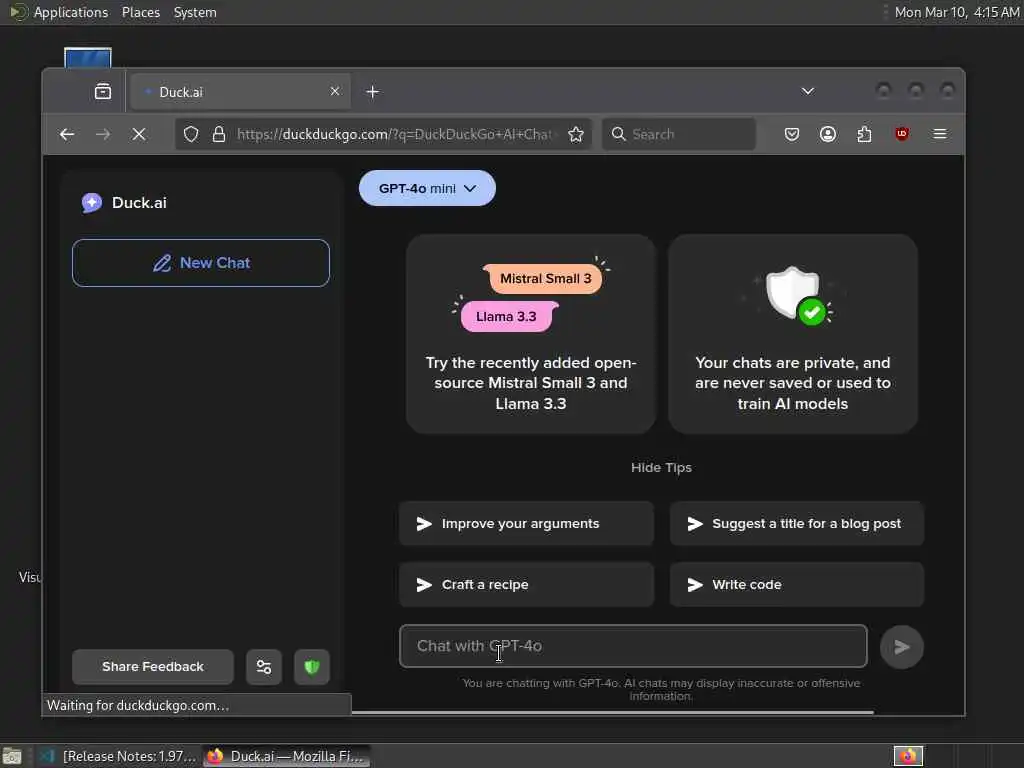1024x768 pixels.
Task: Choose Craft a recipe prompt
Action: (526, 584)
